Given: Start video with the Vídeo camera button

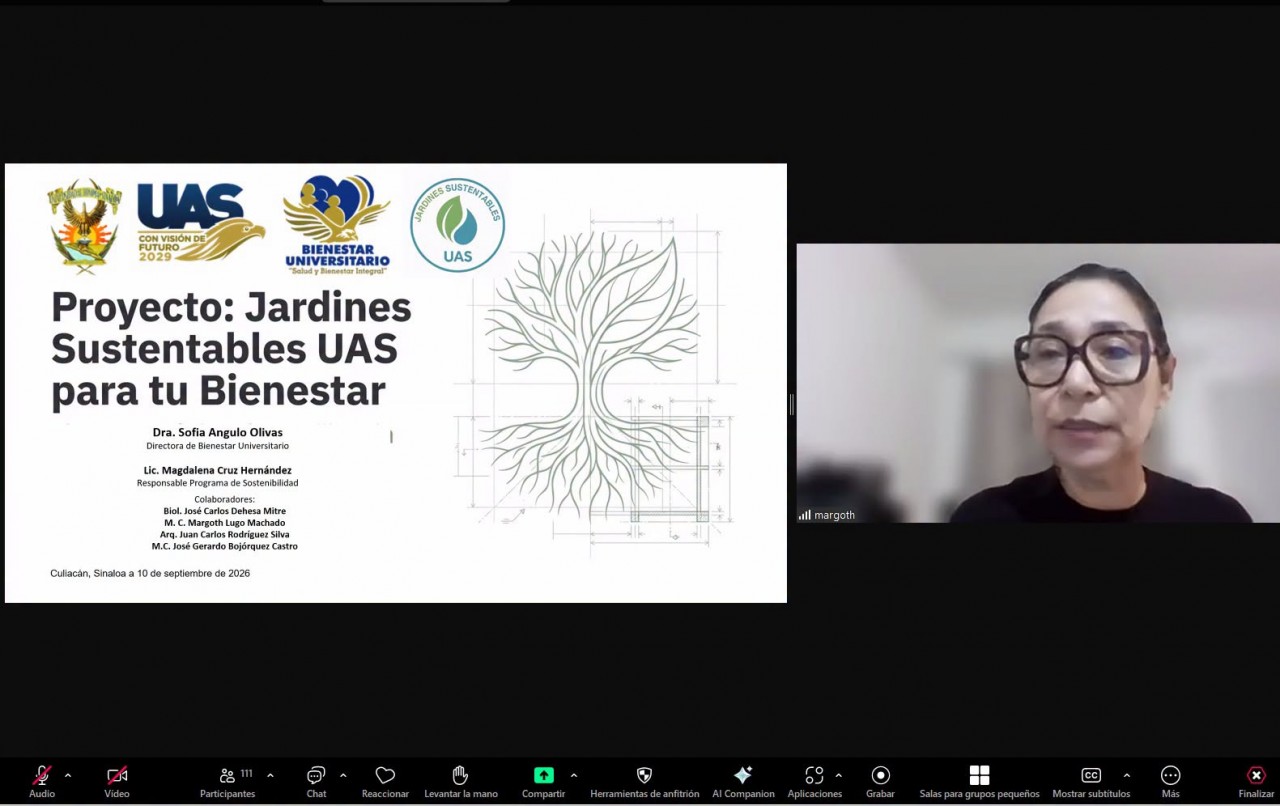Looking at the screenshot, I should [117, 781].
